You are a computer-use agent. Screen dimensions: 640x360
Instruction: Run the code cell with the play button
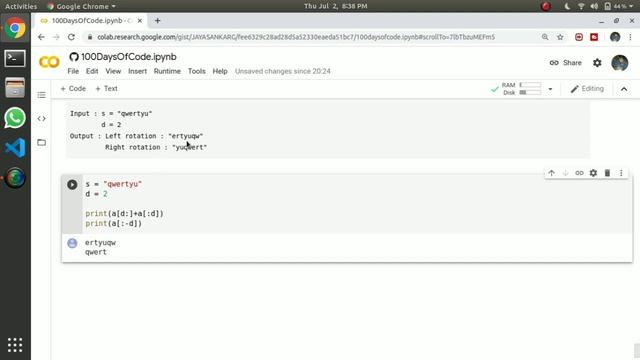coord(72,184)
